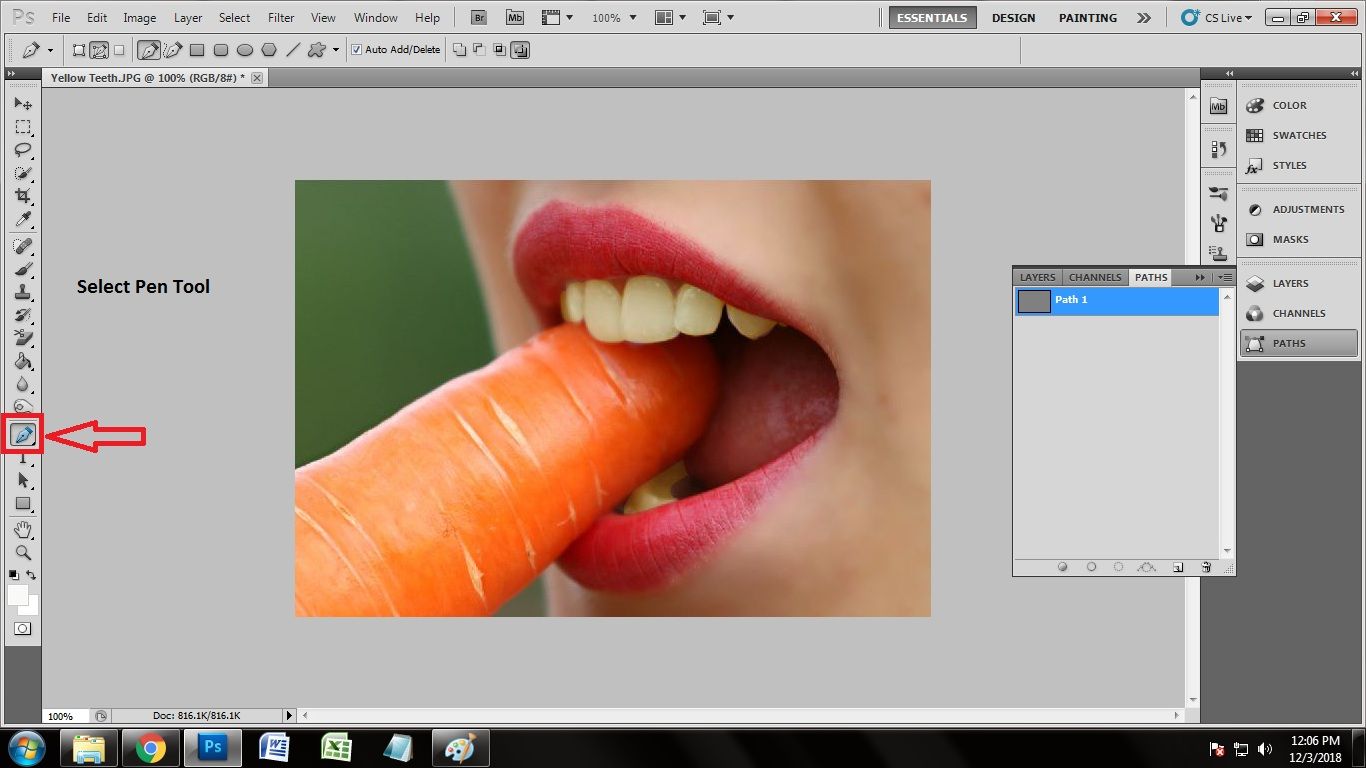The width and height of the screenshot is (1366, 768).
Task: Make work path from selection
Action: [x=1147, y=567]
